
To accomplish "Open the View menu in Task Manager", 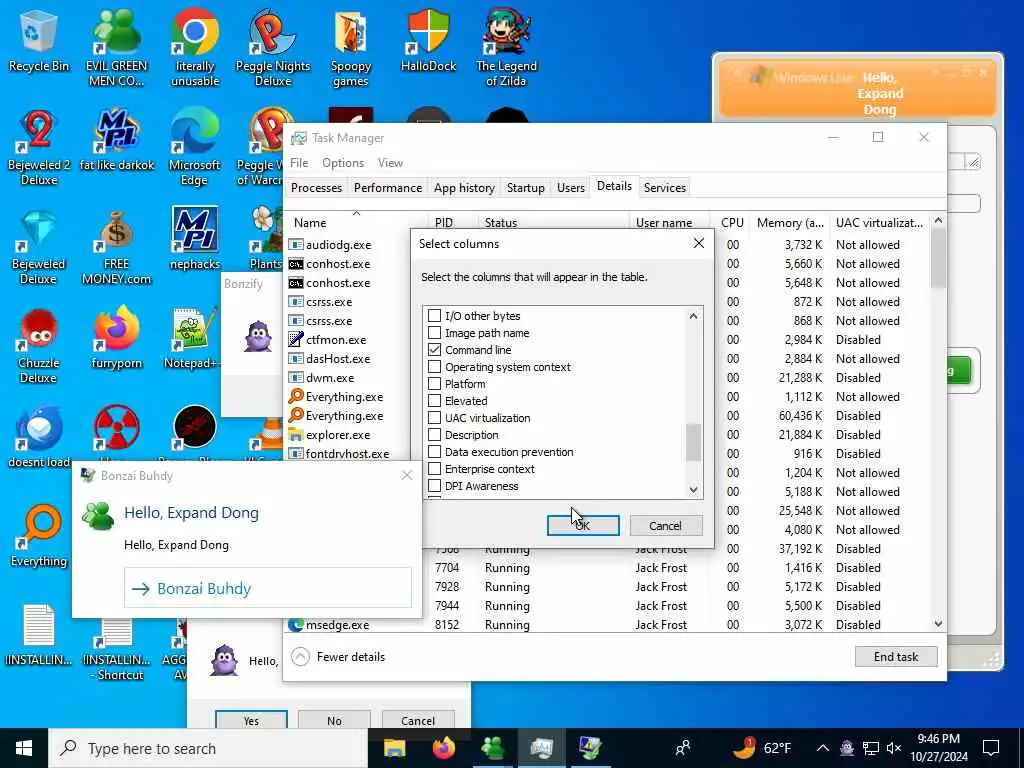I will pos(390,163).
